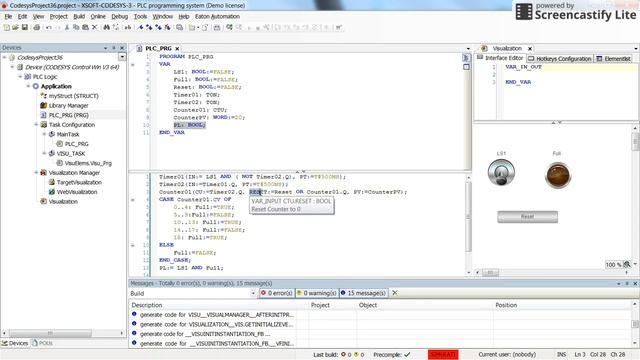Fold the VAR block in declaration editor
The height and width of the screenshot is (360, 640).
pyautogui.click(x=133, y=64)
